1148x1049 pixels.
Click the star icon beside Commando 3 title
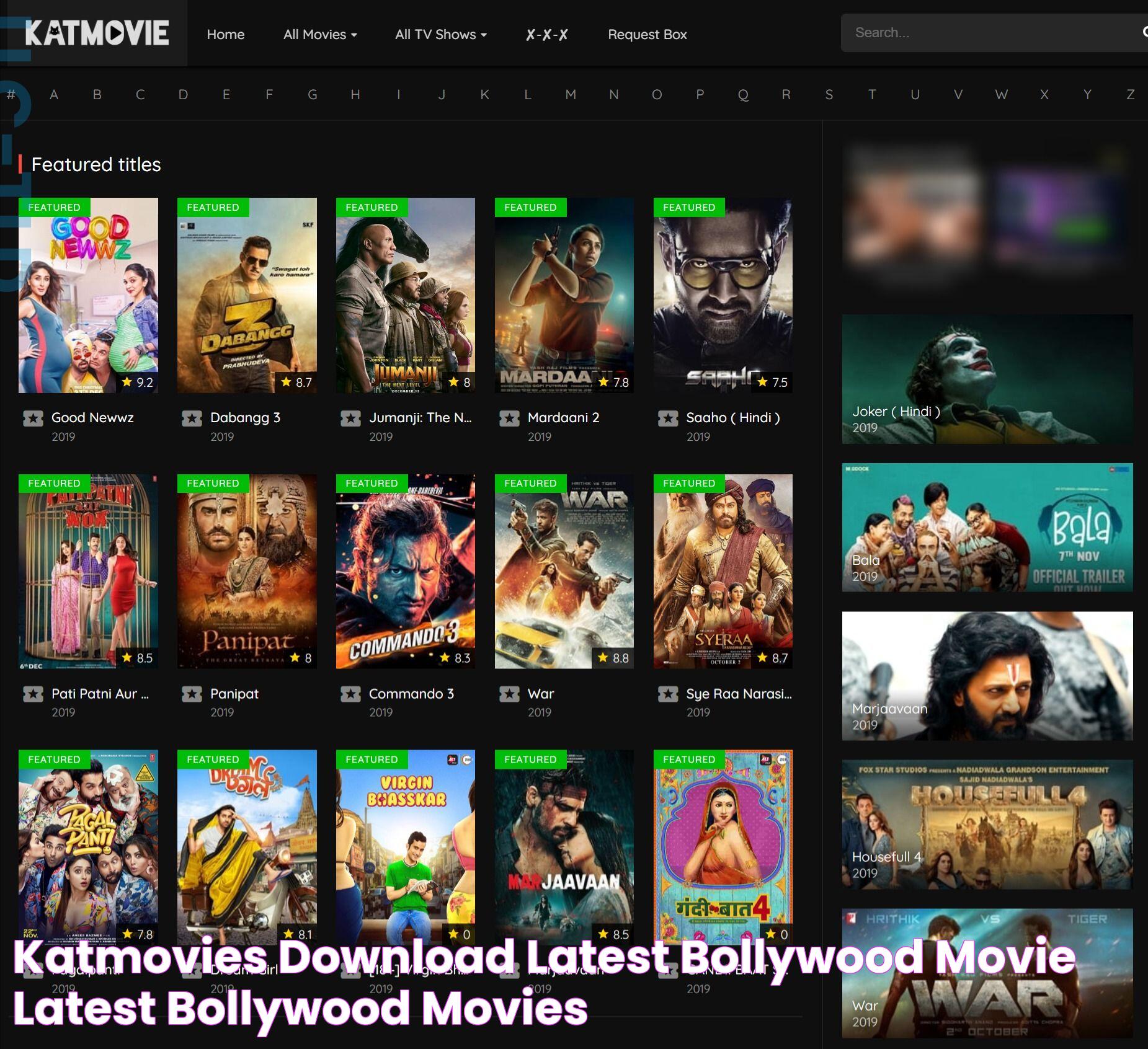(x=350, y=694)
